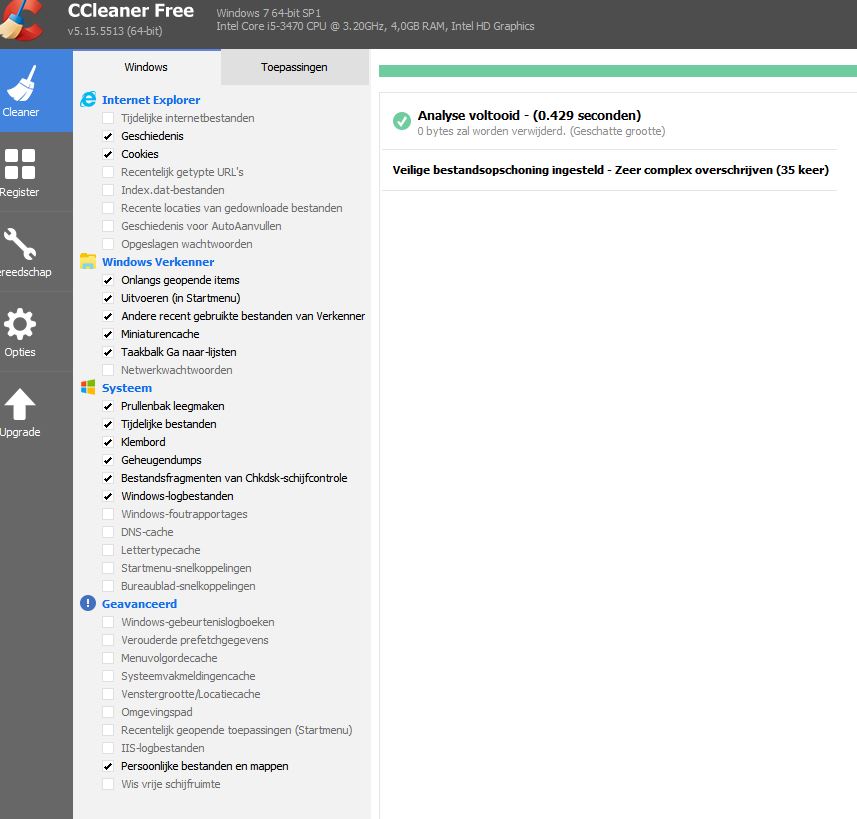Enable Recente locaties van gedownloade bestanden
The image size is (857, 819).
pos(108,208)
